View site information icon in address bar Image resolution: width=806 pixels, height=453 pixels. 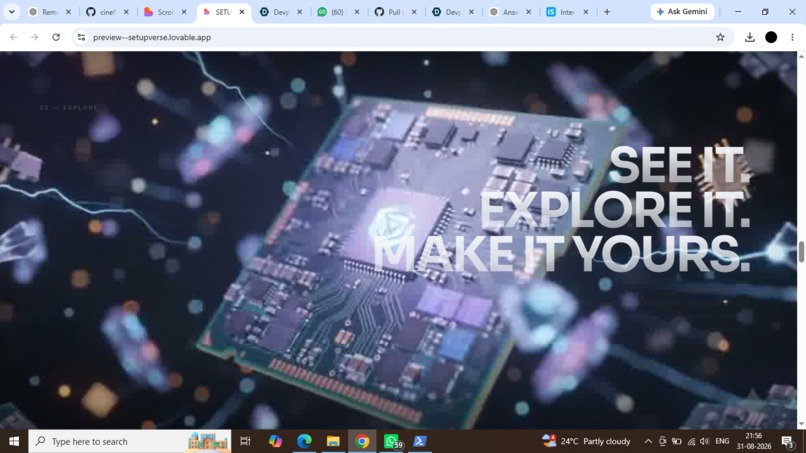tap(81, 37)
